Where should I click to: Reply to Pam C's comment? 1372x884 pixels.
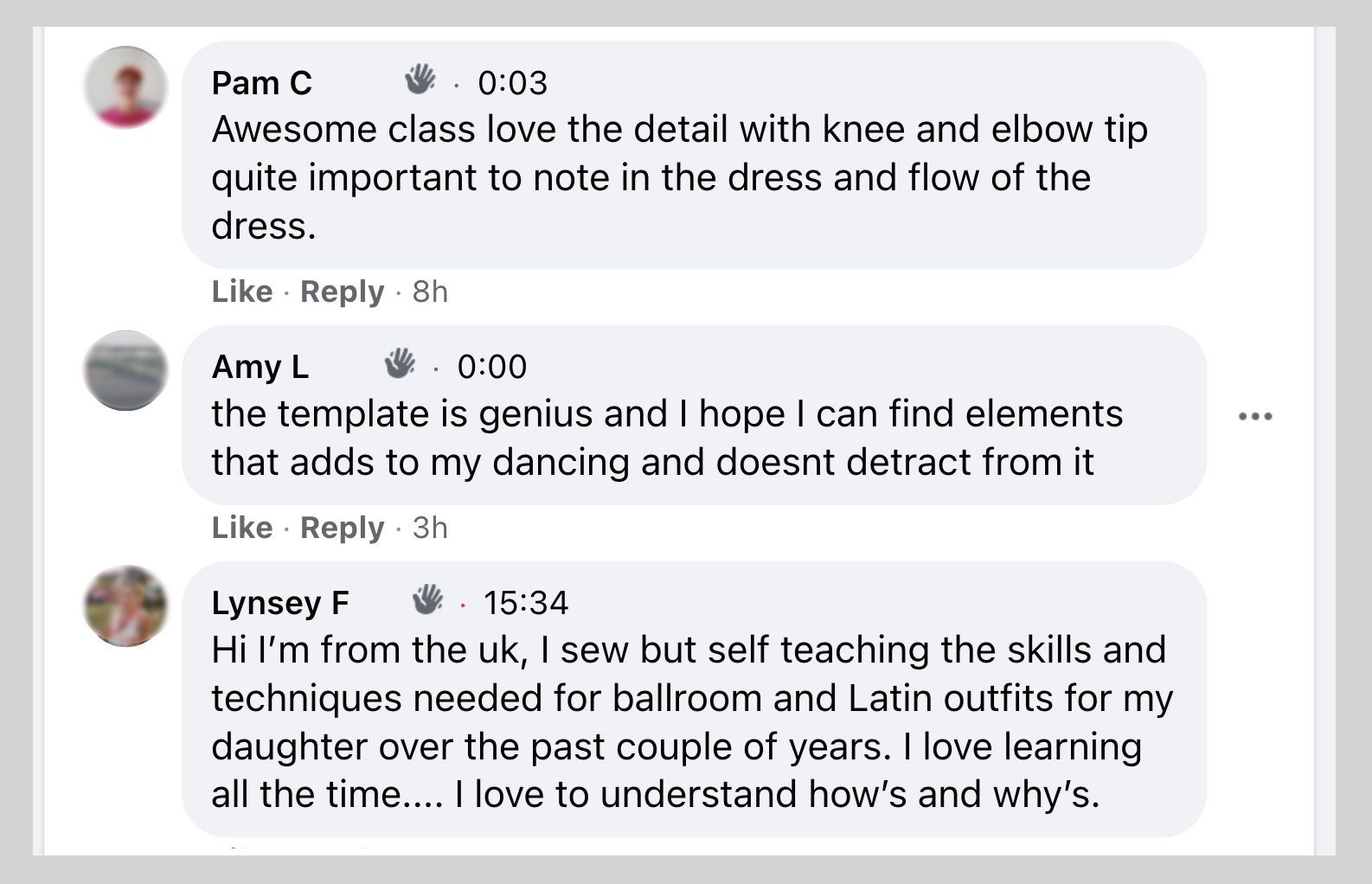tap(341, 291)
